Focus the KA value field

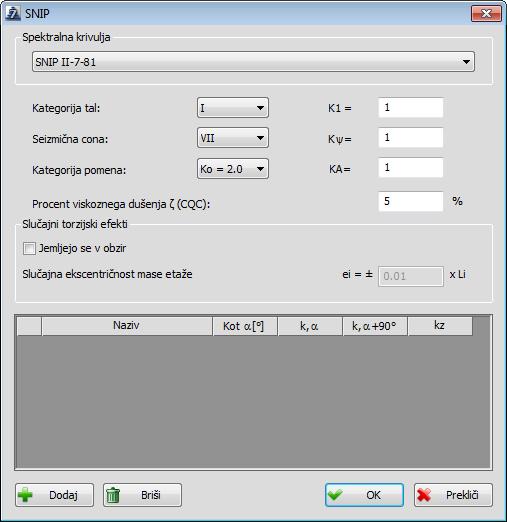[x=411, y=168]
